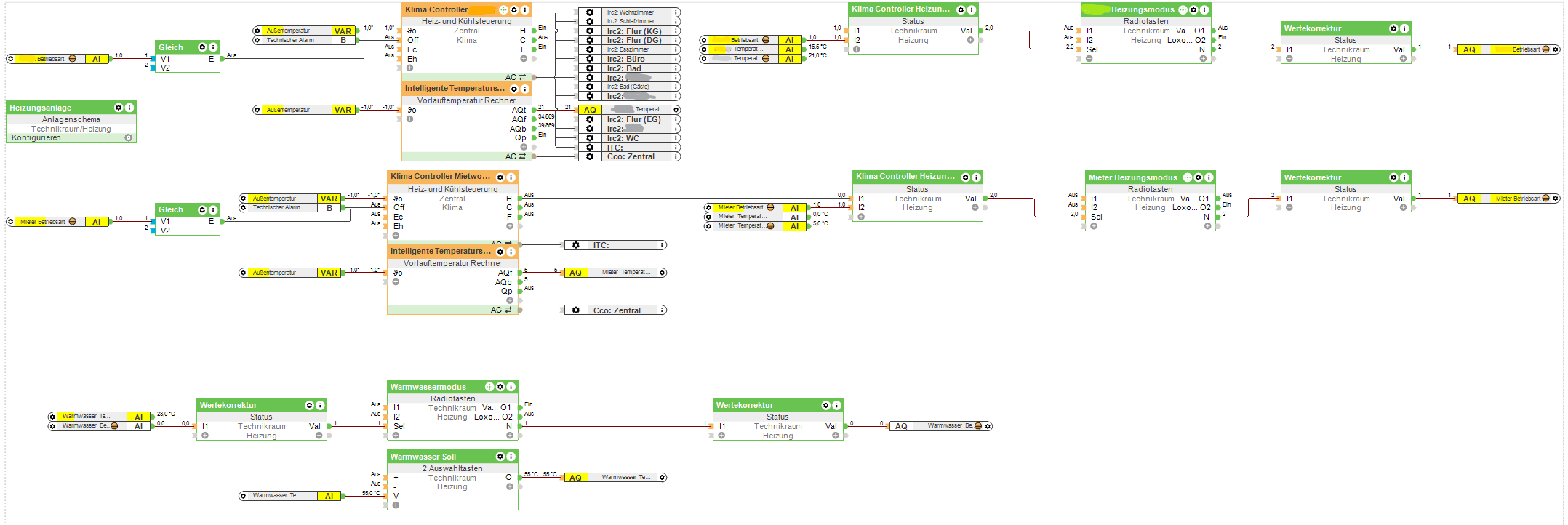Click the visualization crosshair icon on Warmwassermodus block
This screenshot has height=525, width=1568.
[x=489, y=387]
